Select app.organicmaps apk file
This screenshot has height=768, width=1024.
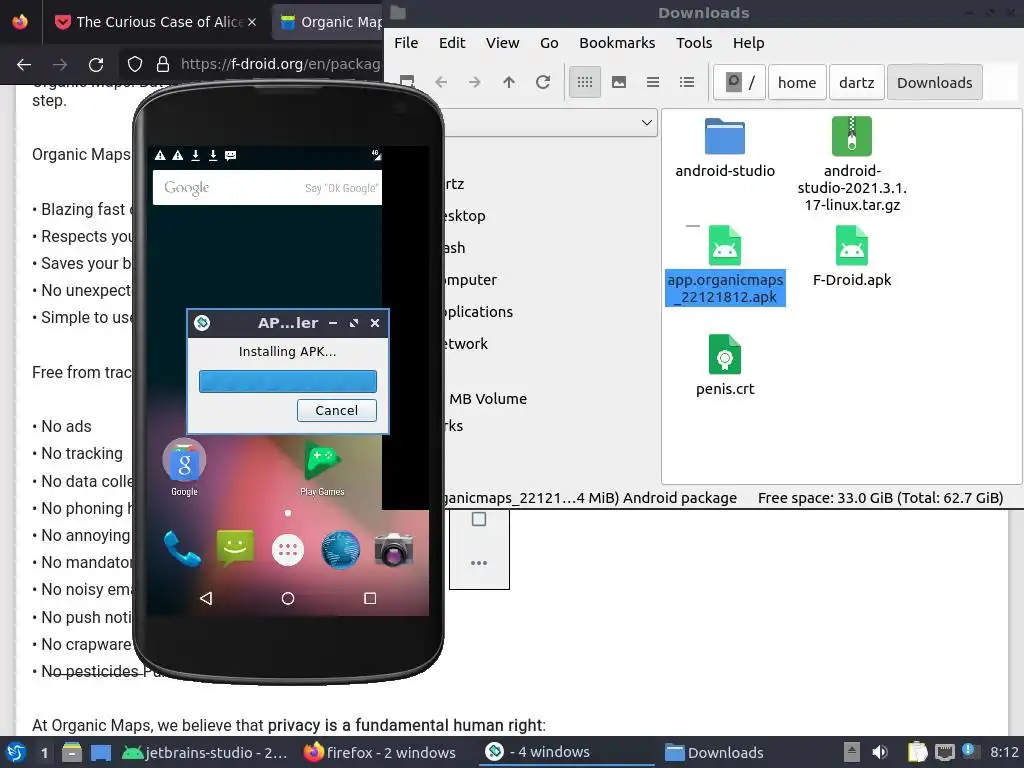coord(725,265)
